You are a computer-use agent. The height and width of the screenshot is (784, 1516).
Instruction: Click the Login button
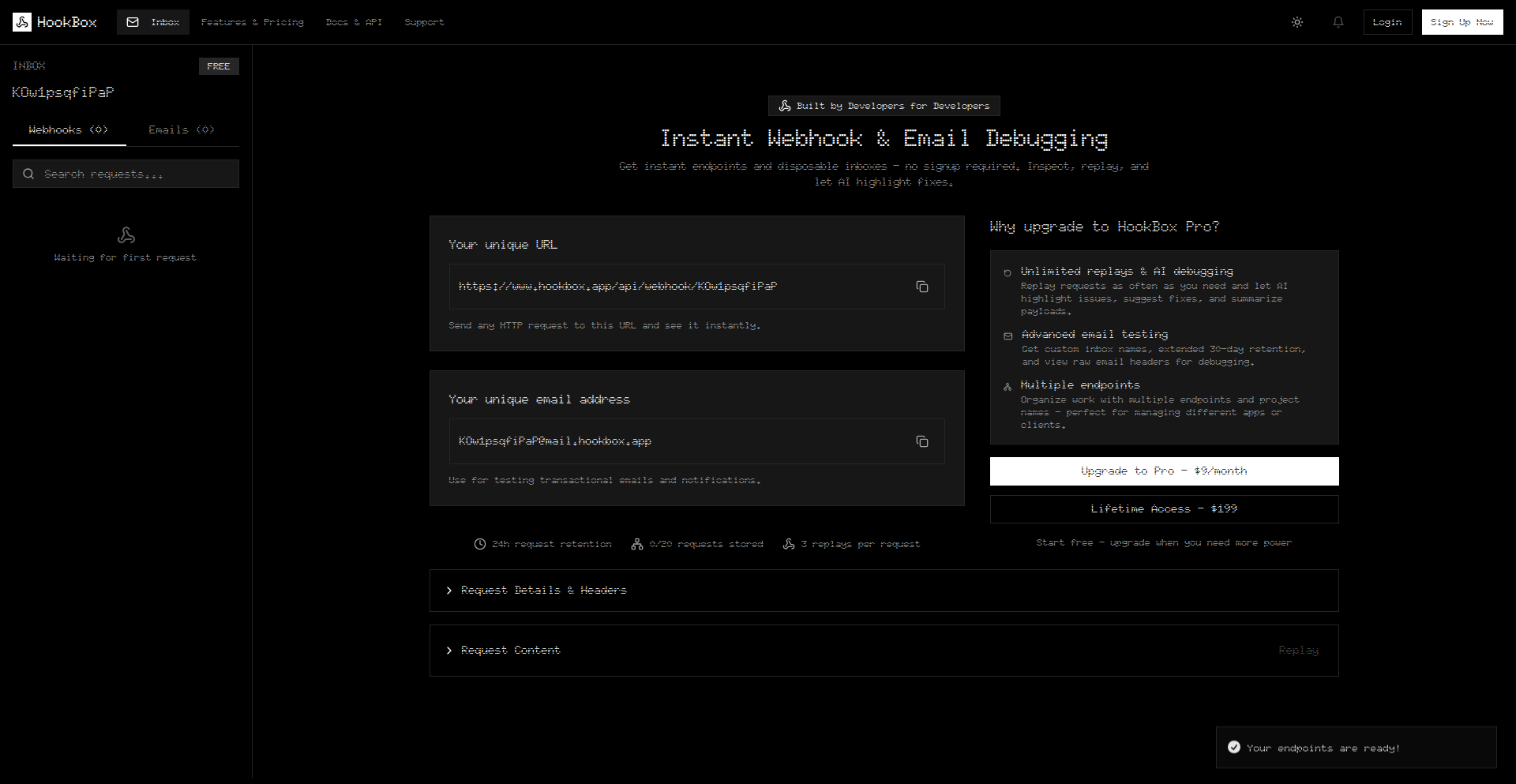[1387, 22]
